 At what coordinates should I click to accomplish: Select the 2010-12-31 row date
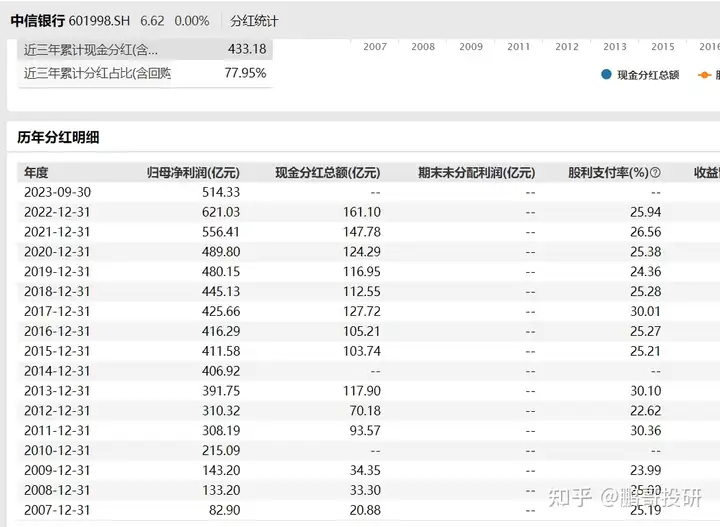point(57,450)
